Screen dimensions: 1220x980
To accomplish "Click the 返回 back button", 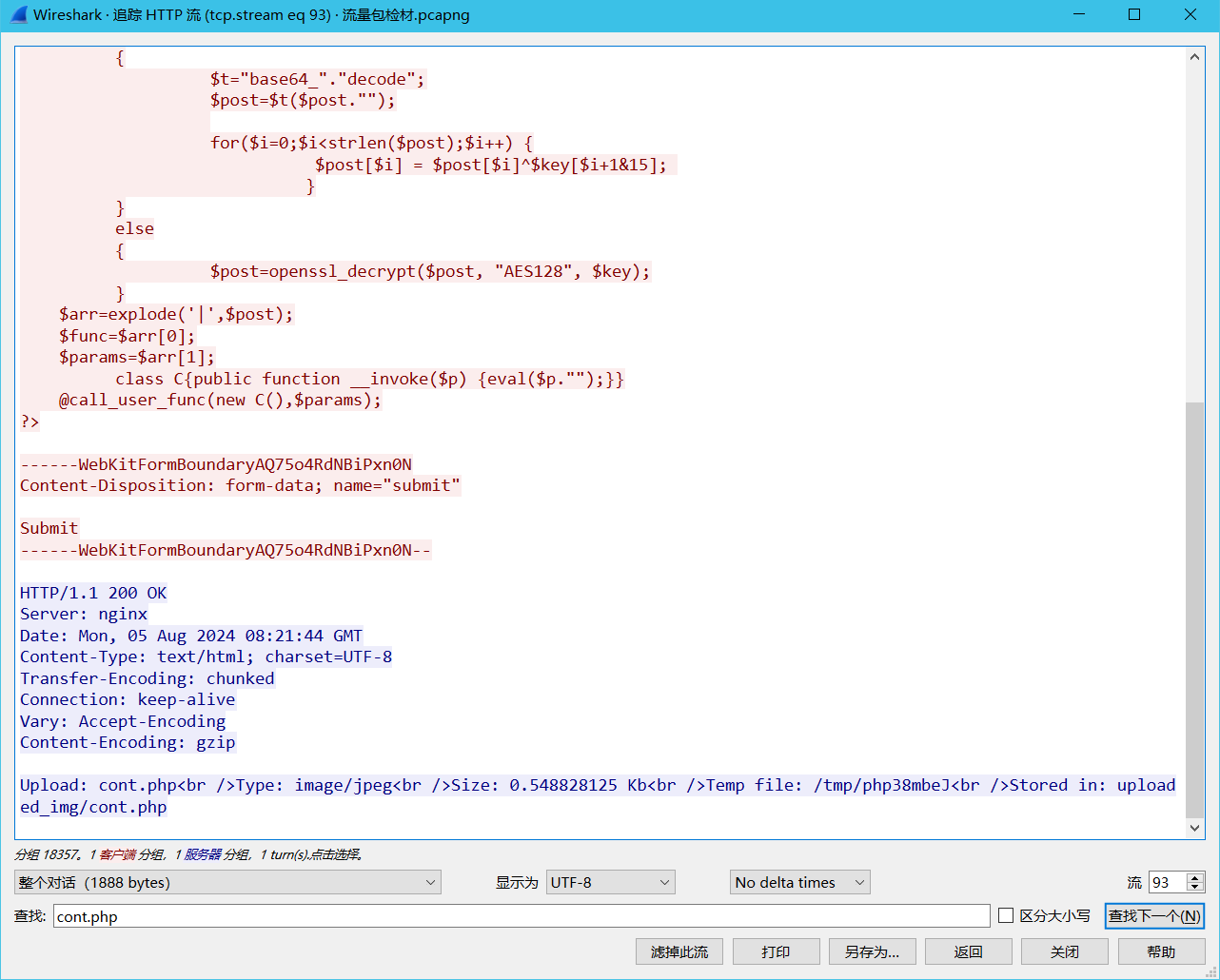I will coord(968,951).
